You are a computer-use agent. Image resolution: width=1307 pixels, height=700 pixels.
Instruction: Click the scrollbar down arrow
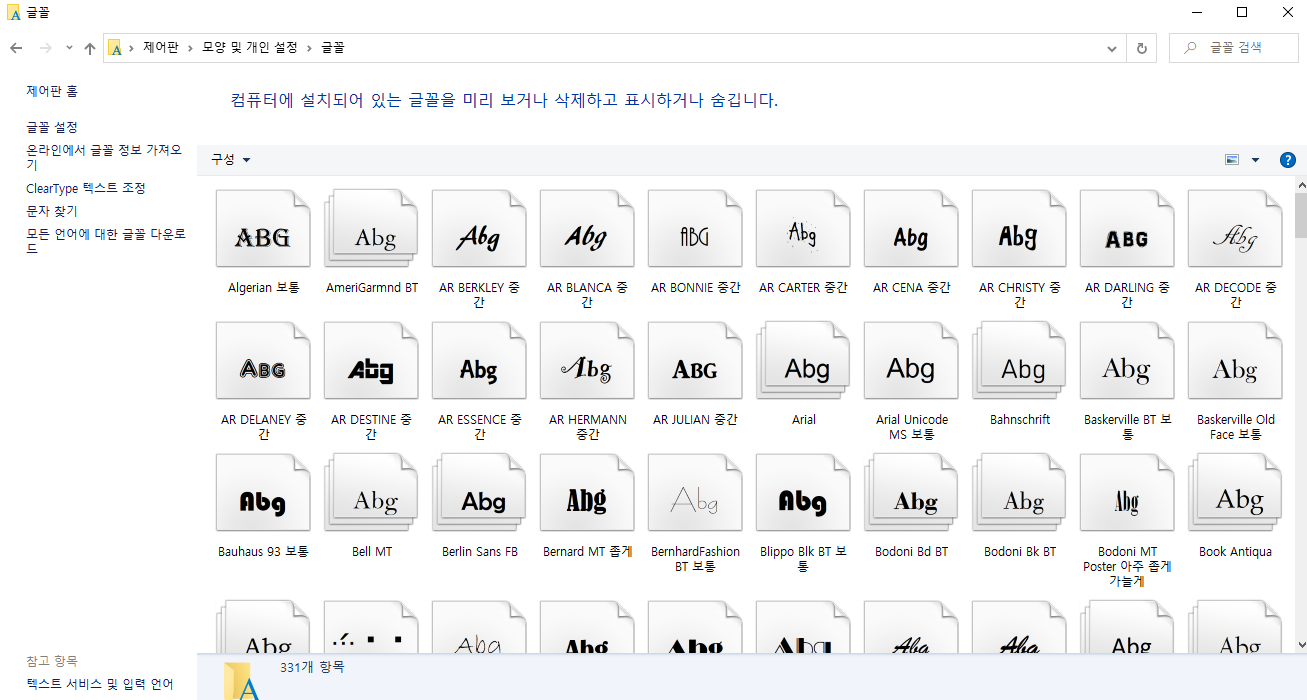pos(1300,644)
